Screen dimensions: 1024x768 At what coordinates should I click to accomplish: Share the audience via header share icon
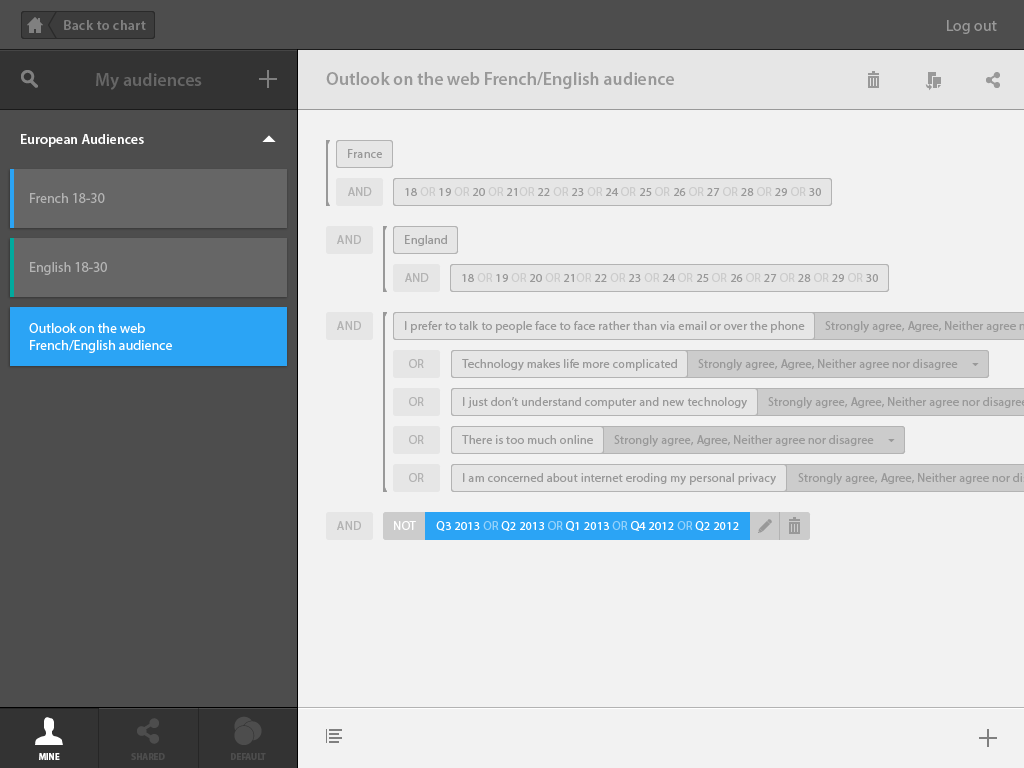993,80
